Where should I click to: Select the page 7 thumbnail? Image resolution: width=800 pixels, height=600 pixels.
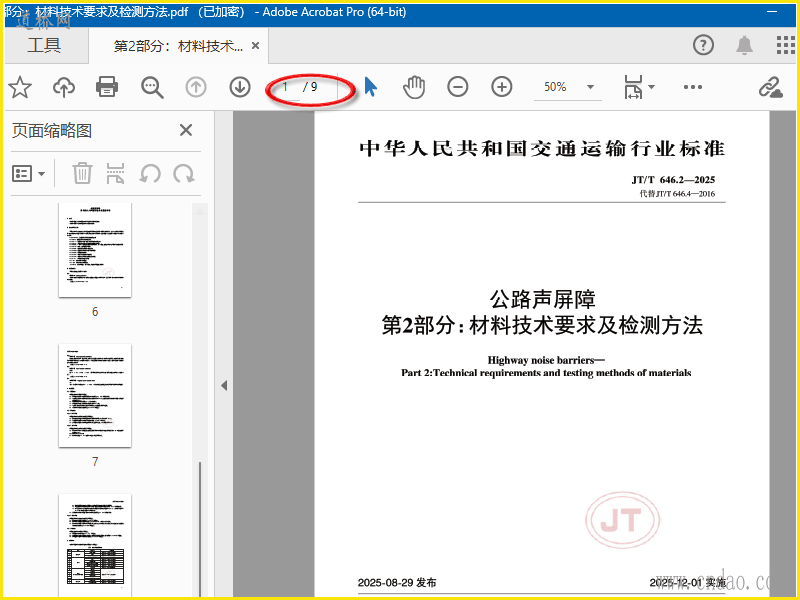coord(95,396)
